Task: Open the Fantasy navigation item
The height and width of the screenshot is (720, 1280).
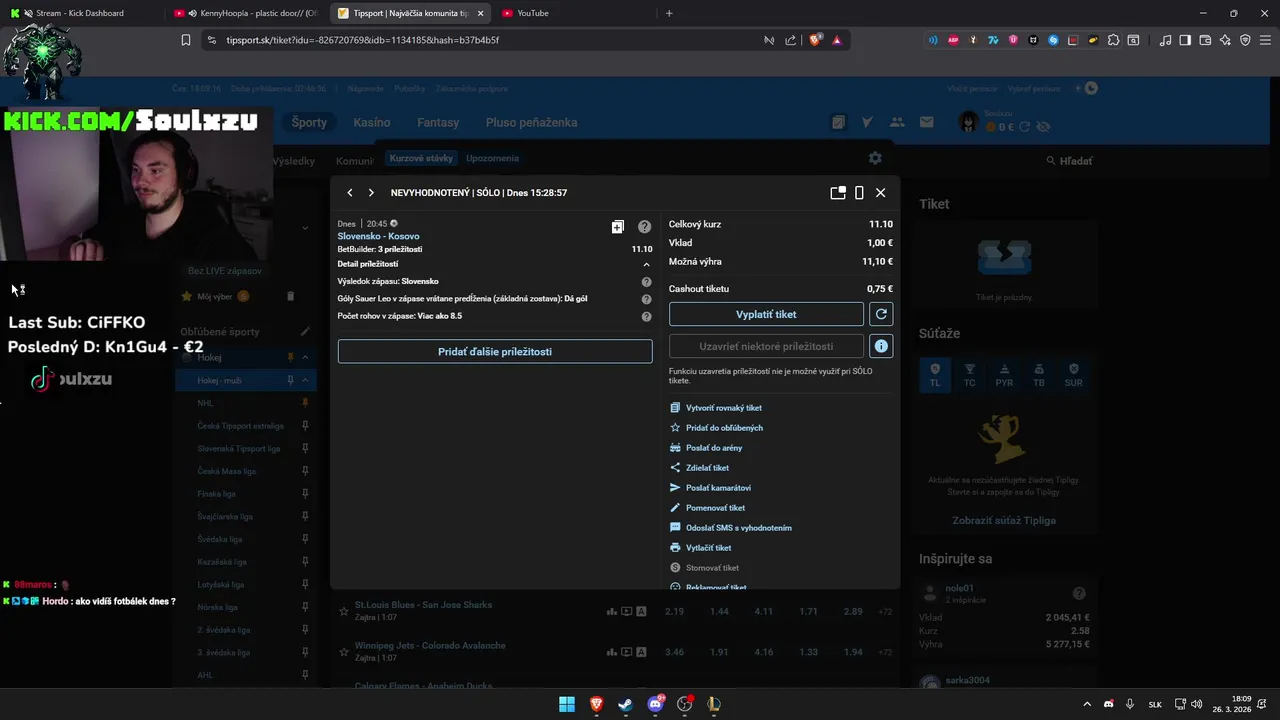Action: pyautogui.click(x=438, y=122)
